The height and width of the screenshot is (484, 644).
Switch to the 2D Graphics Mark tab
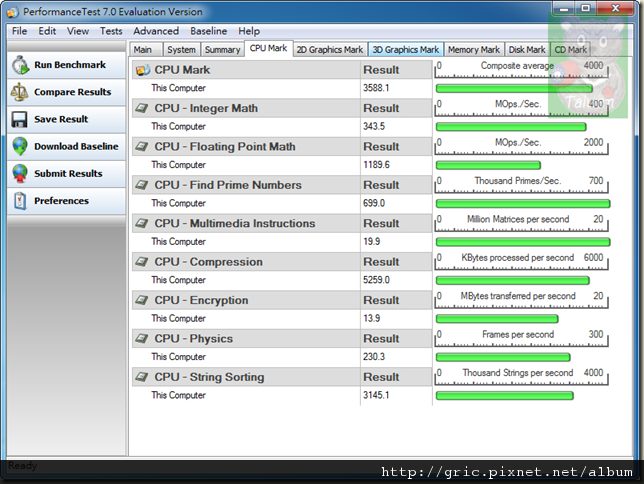pos(330,50)
